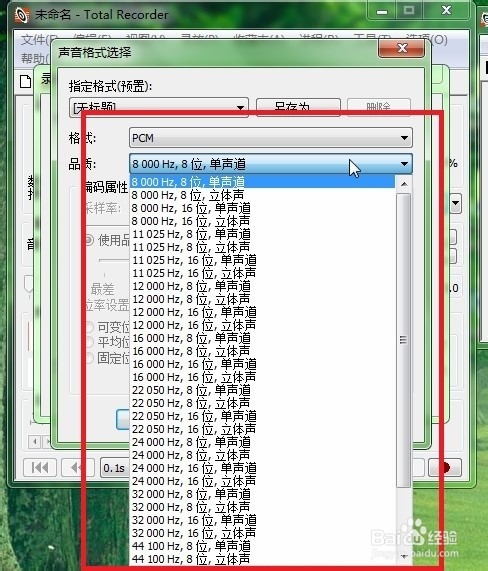This screenshot has width=488, height=571.
Task: Close the 声音格式选择 dialog
Action: [401, 48]
